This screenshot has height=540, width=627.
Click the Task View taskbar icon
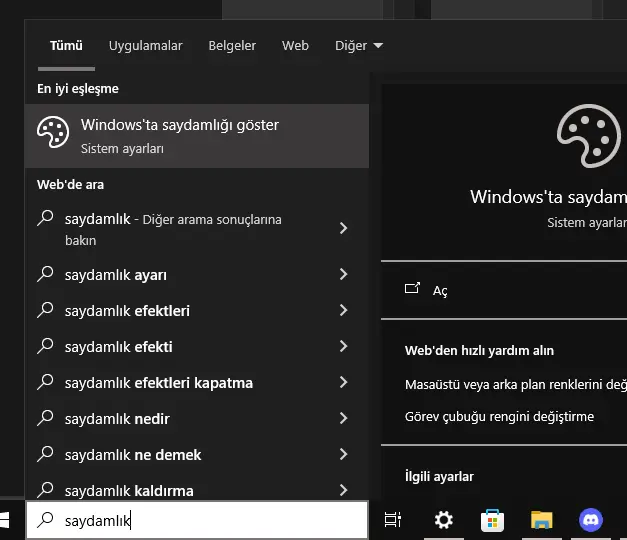(393, 520)
